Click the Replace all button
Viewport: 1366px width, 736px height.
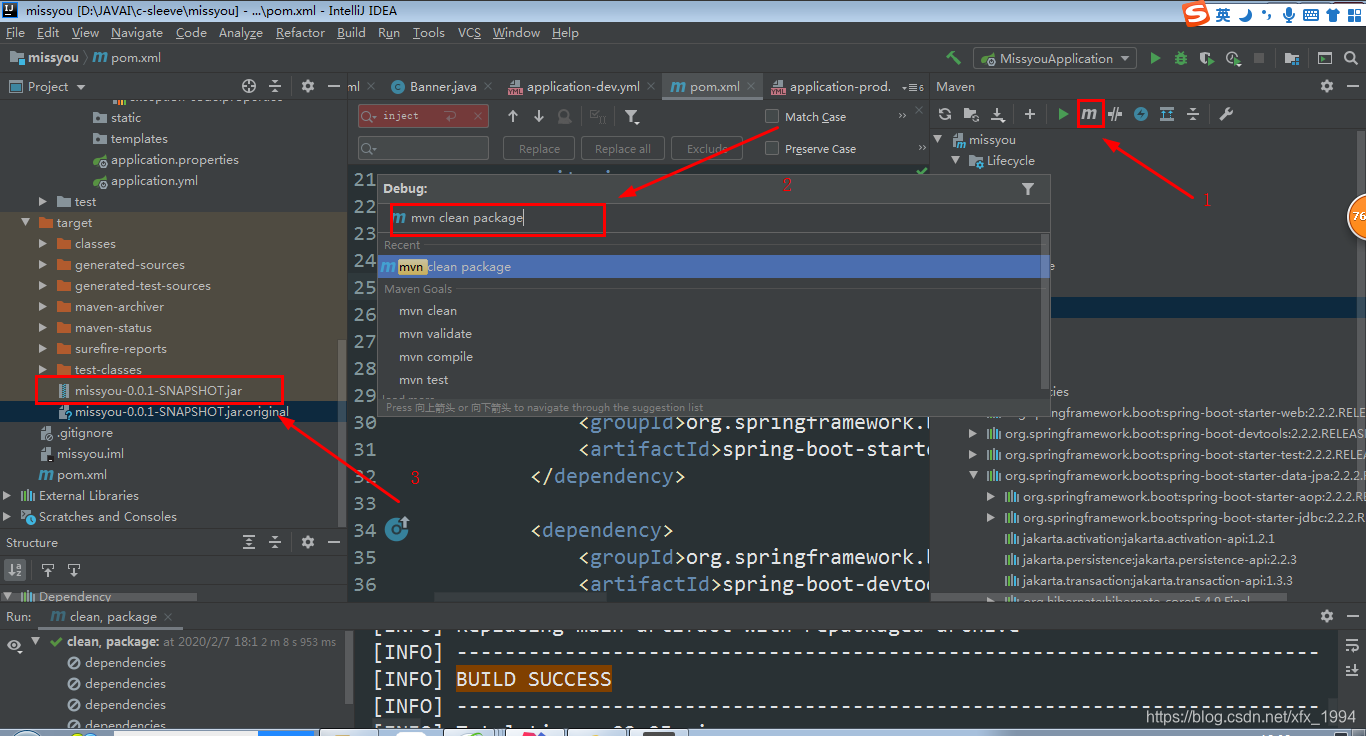click(622, 148)
